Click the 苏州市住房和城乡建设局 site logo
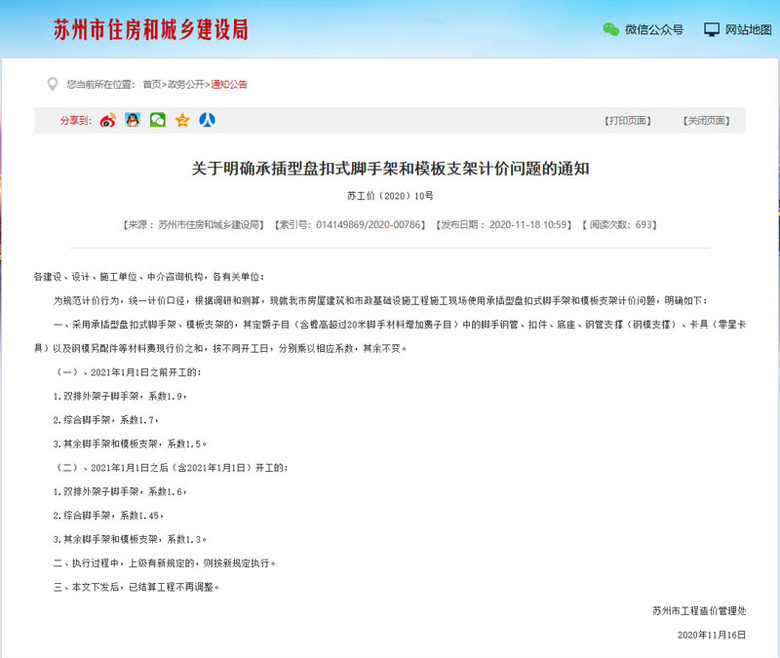Screen dimensions: 780x658 click(x=150, y=29)
